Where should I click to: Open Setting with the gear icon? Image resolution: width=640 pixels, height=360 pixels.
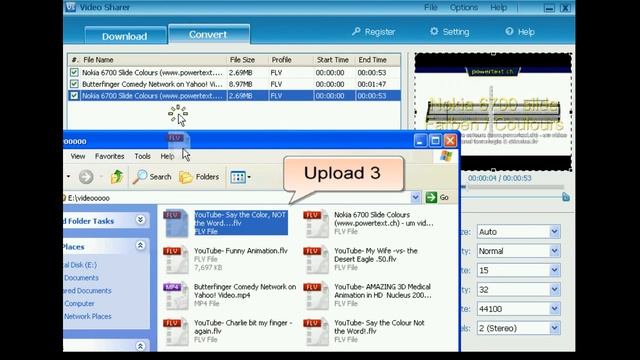(449, 32)
